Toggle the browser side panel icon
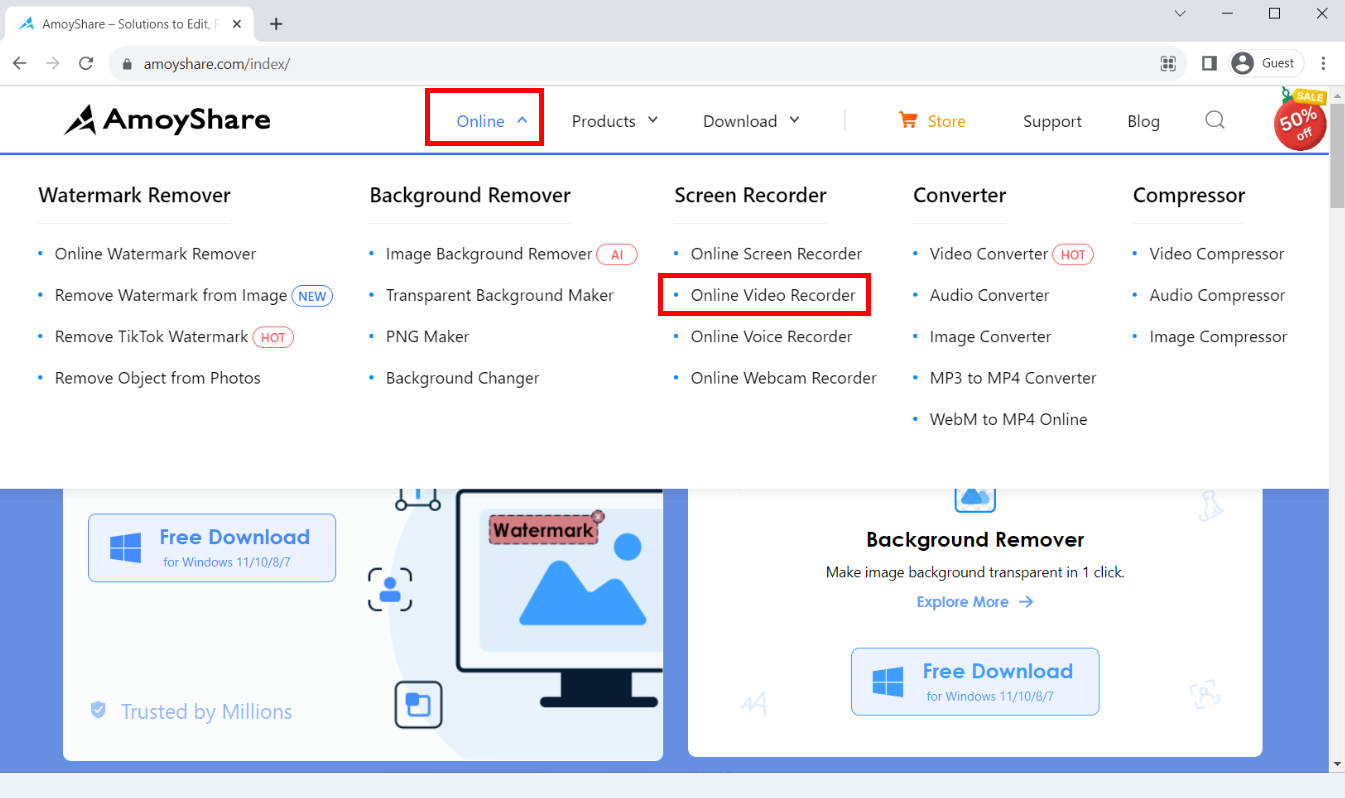1345x798 pixels. 1209,63
